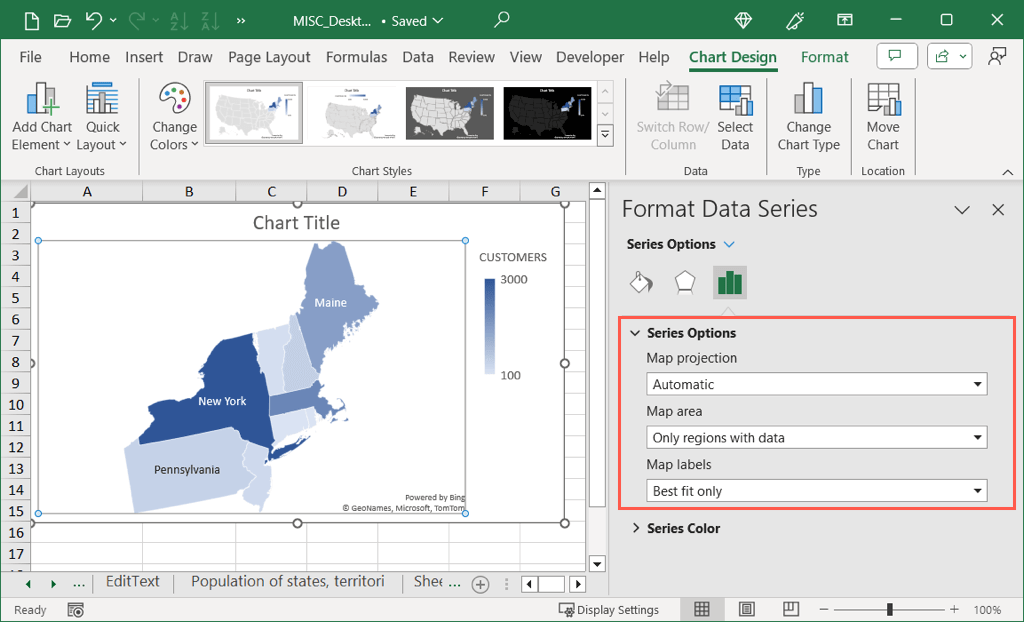Open the Effects pentagon icon tab
This screenshot has height=622, width=1024.
(685, 283)
